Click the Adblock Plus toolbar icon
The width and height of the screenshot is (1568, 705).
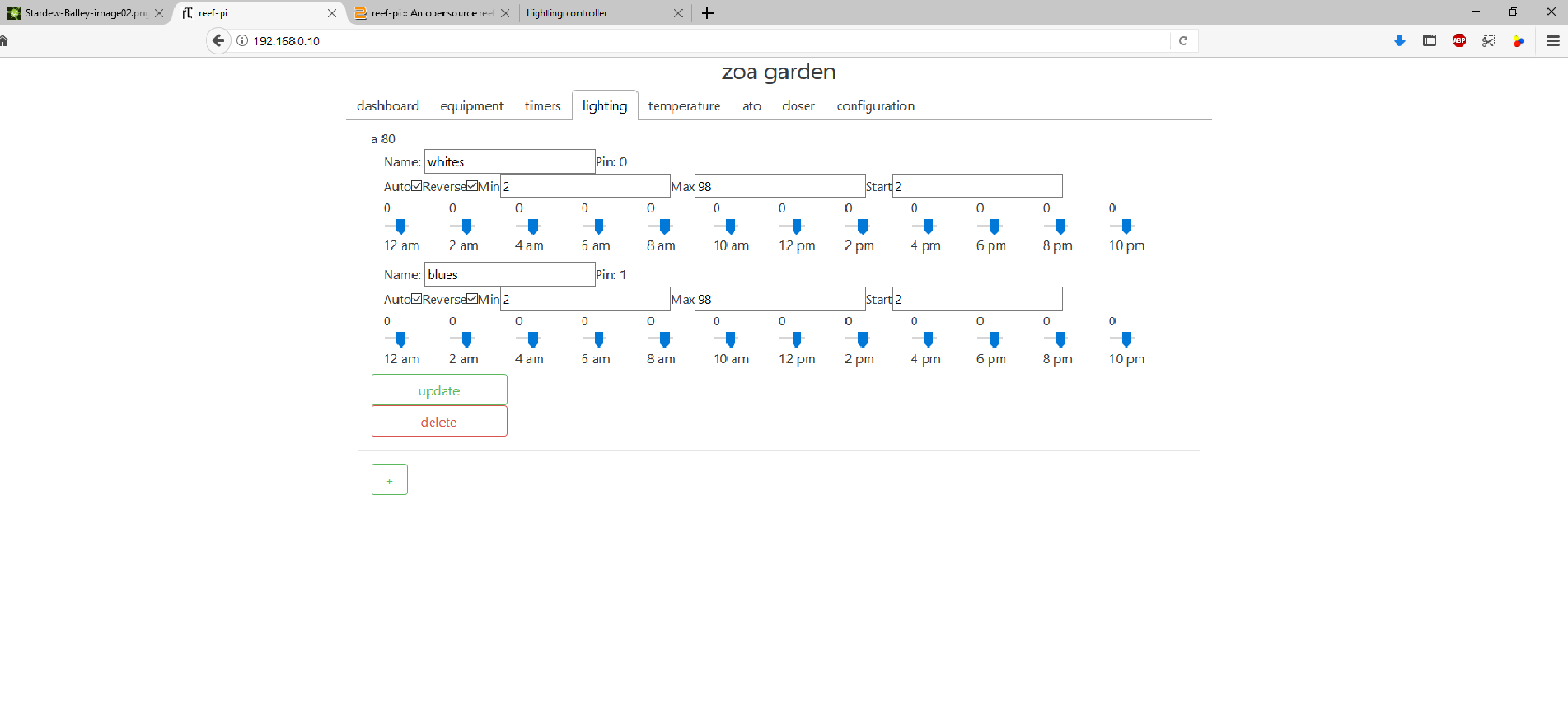click(1459, 40)
